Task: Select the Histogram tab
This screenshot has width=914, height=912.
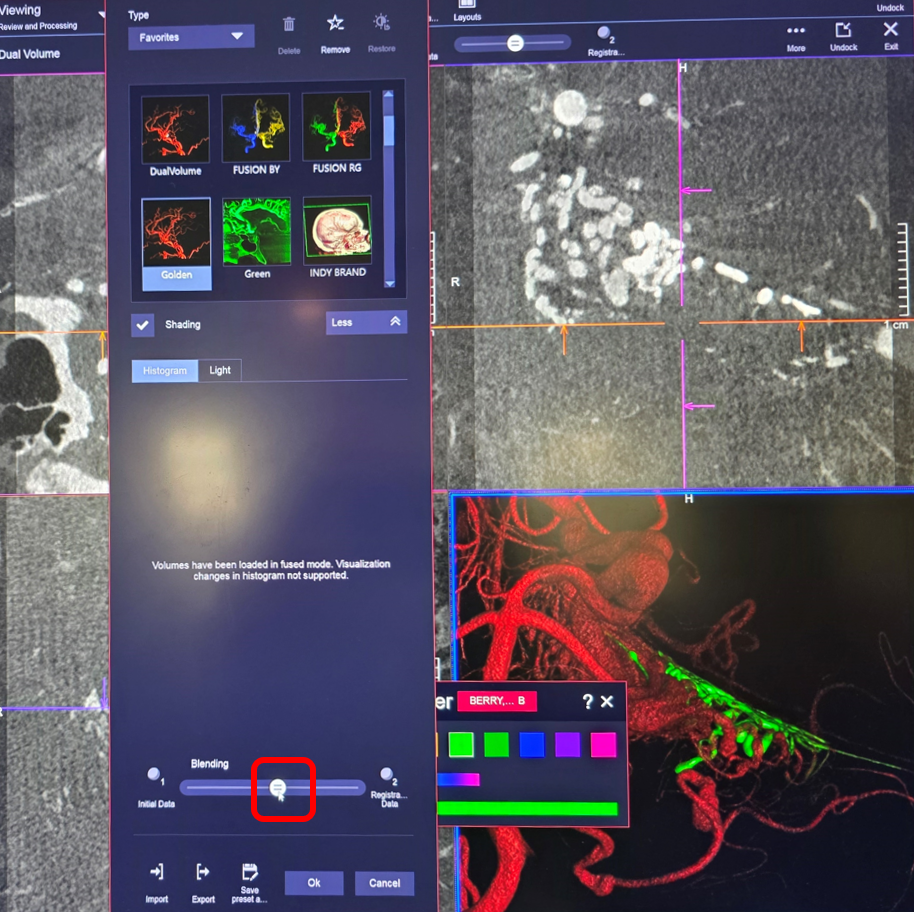Action: [x=165, y=370]
